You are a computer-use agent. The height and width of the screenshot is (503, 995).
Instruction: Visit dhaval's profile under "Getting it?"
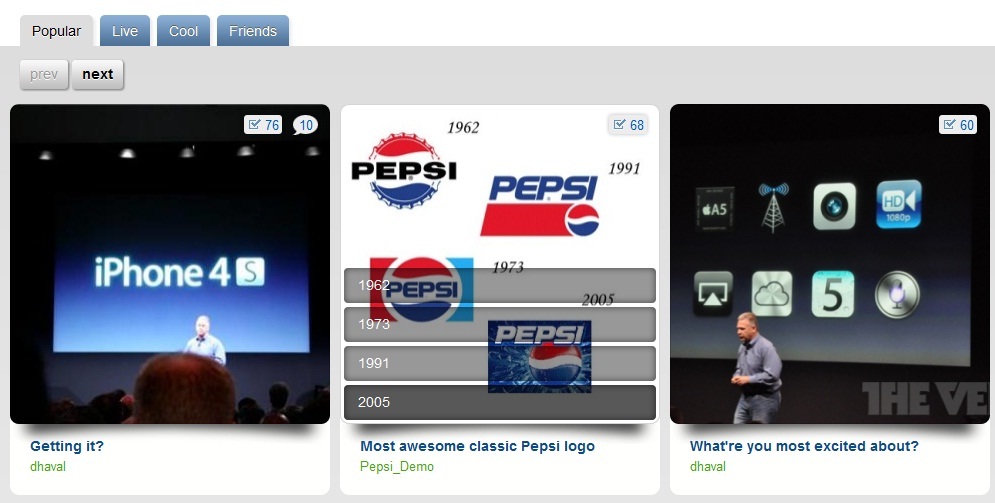pyautogui.click(x=48, y=466)
